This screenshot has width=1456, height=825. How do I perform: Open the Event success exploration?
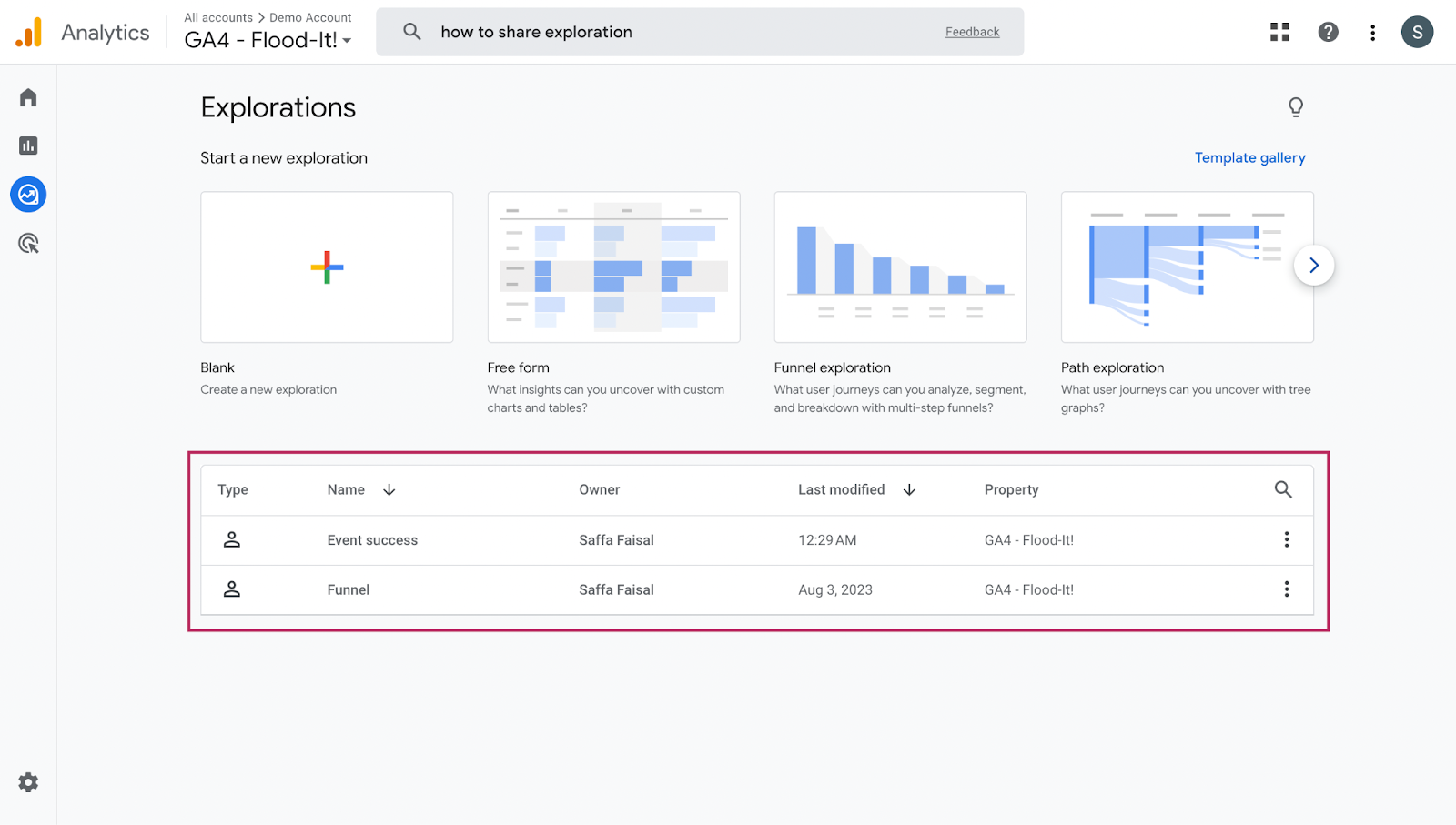pos(372,540)
